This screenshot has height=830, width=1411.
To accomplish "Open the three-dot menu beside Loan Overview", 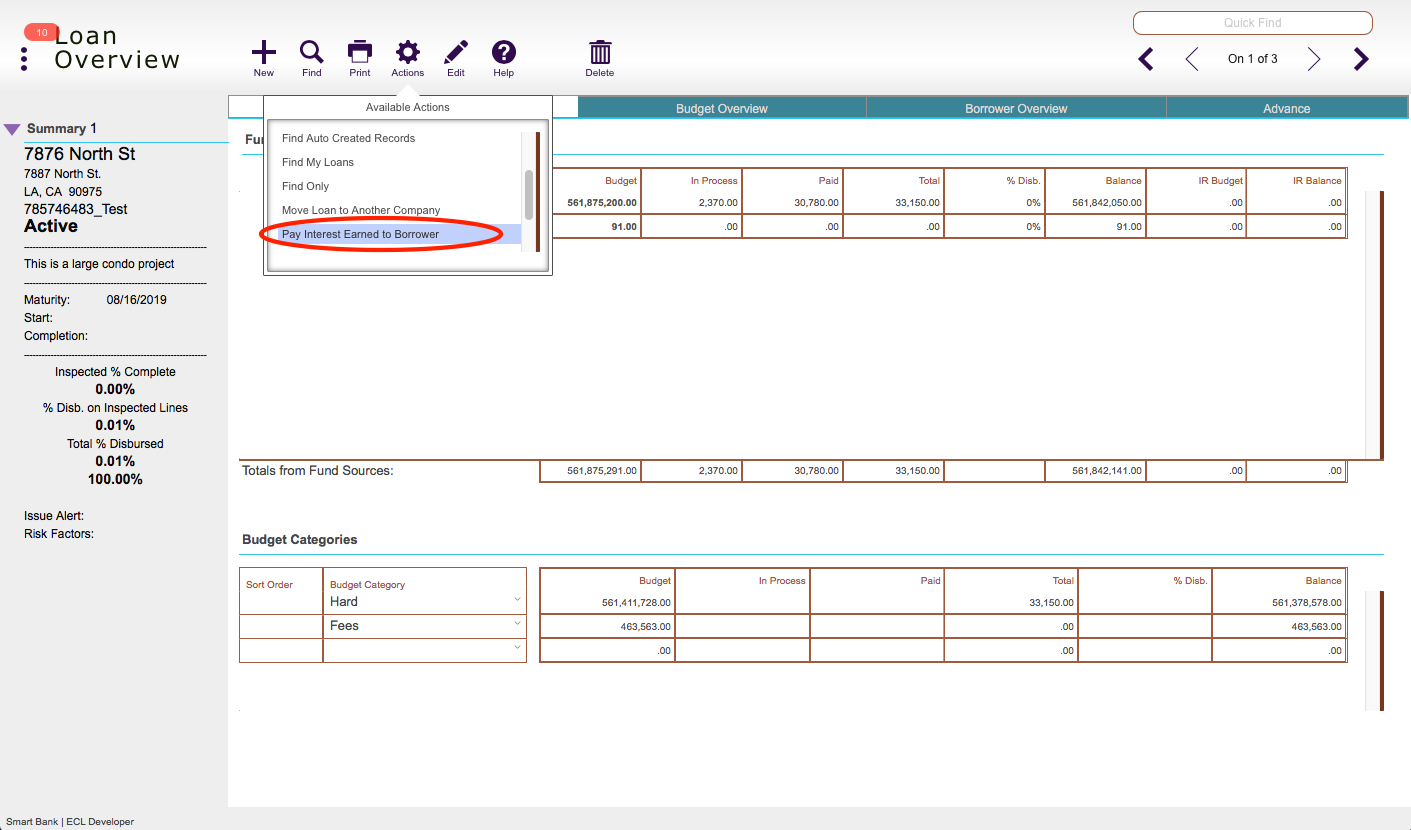I will [24, 59].
